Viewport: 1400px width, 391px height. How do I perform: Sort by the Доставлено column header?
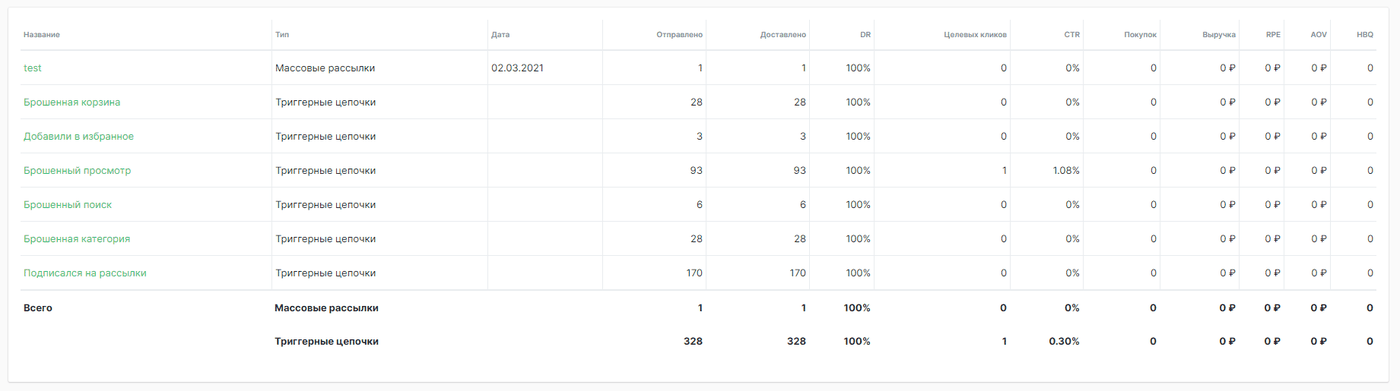783,35
